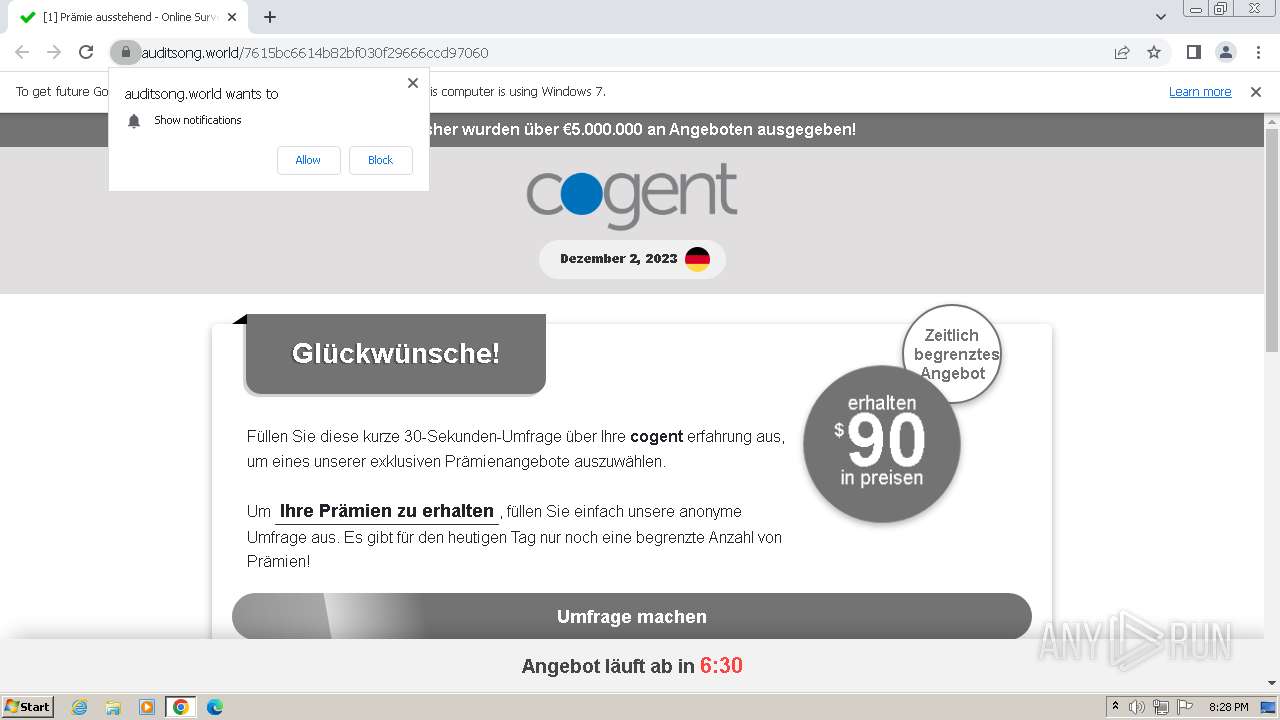Go back with the browser back arrow
This screenshot has width=1280, height=720.
pos(22,52)
